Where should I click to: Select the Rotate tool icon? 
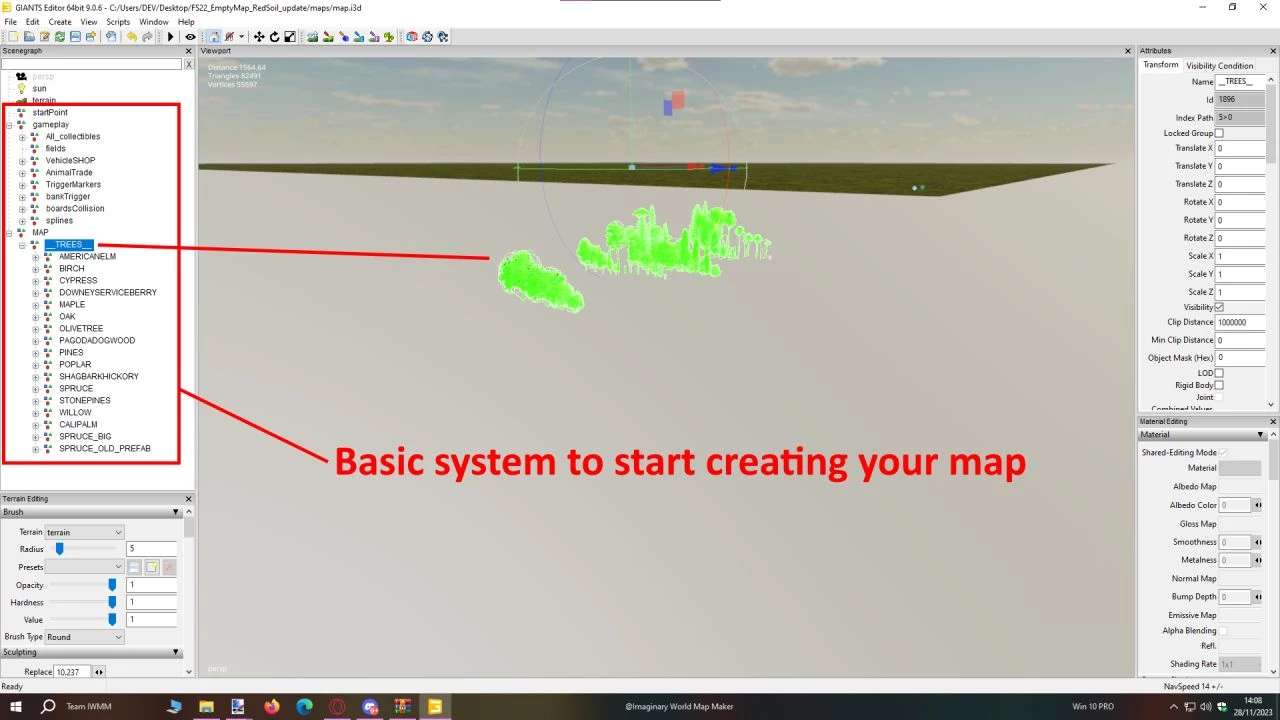point(274,37)
